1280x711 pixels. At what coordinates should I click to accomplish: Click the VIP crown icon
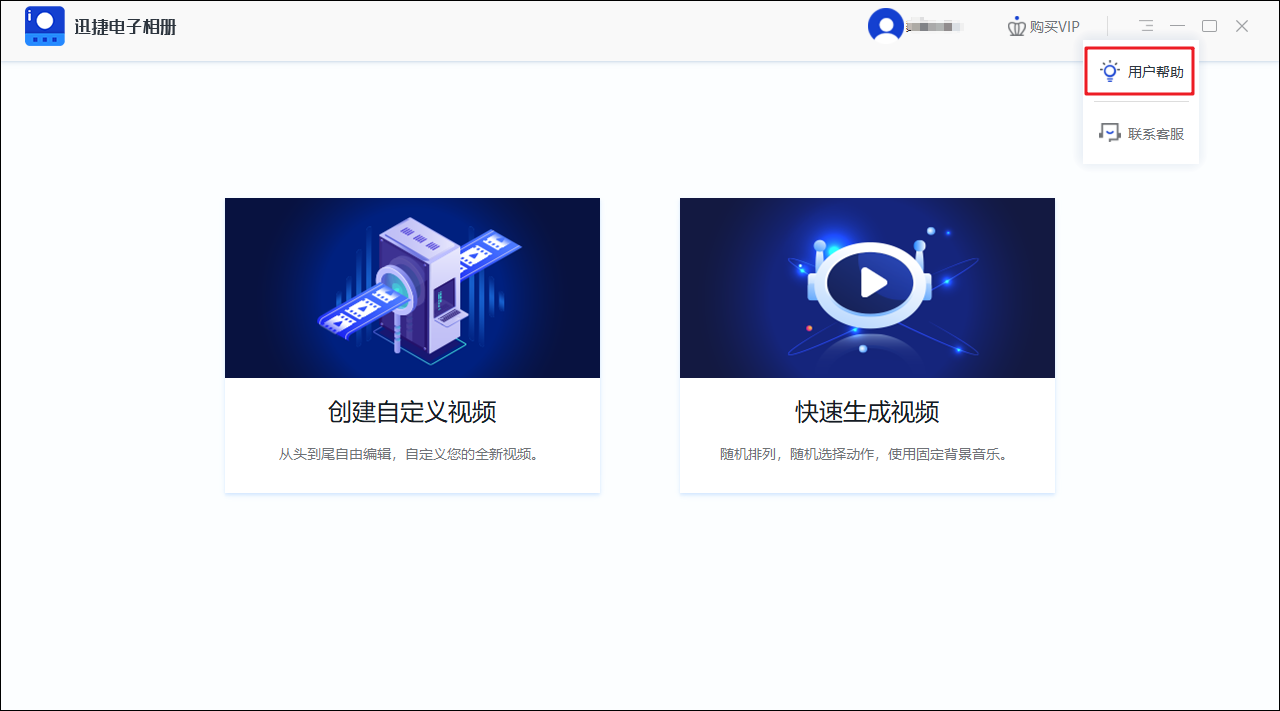tap(1017, 27)
